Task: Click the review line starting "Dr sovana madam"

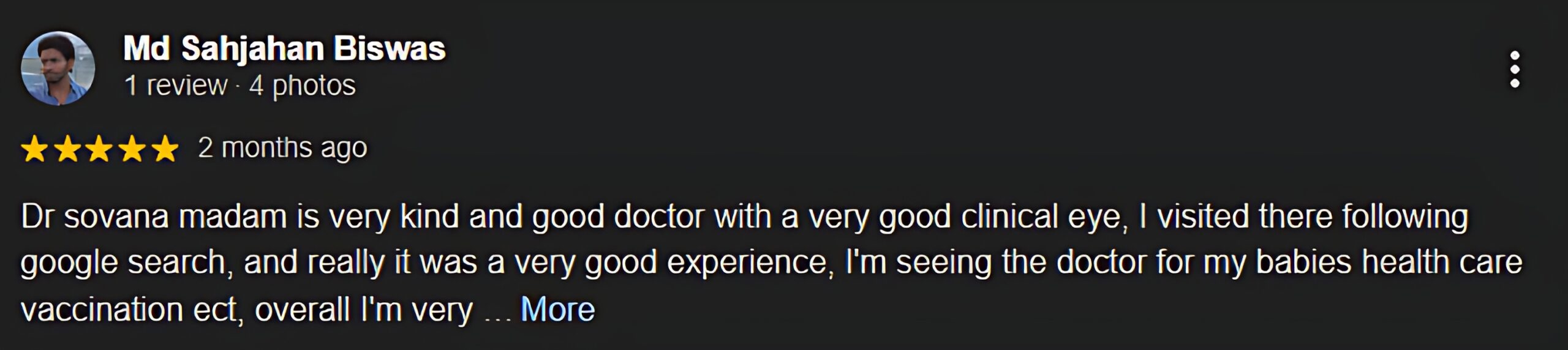Action: 744,217
